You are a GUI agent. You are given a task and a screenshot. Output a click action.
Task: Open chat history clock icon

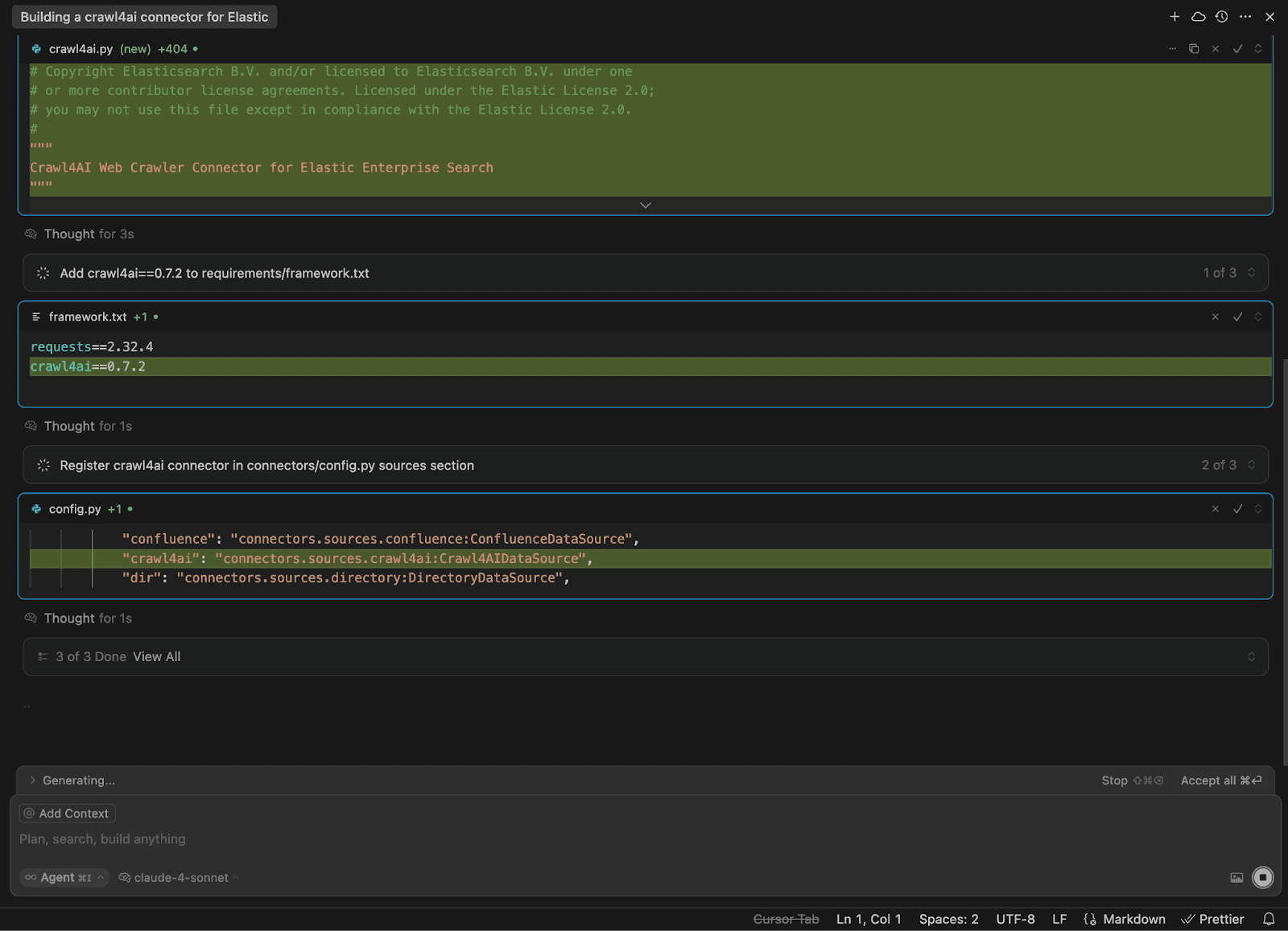(x=1221, y=17)
